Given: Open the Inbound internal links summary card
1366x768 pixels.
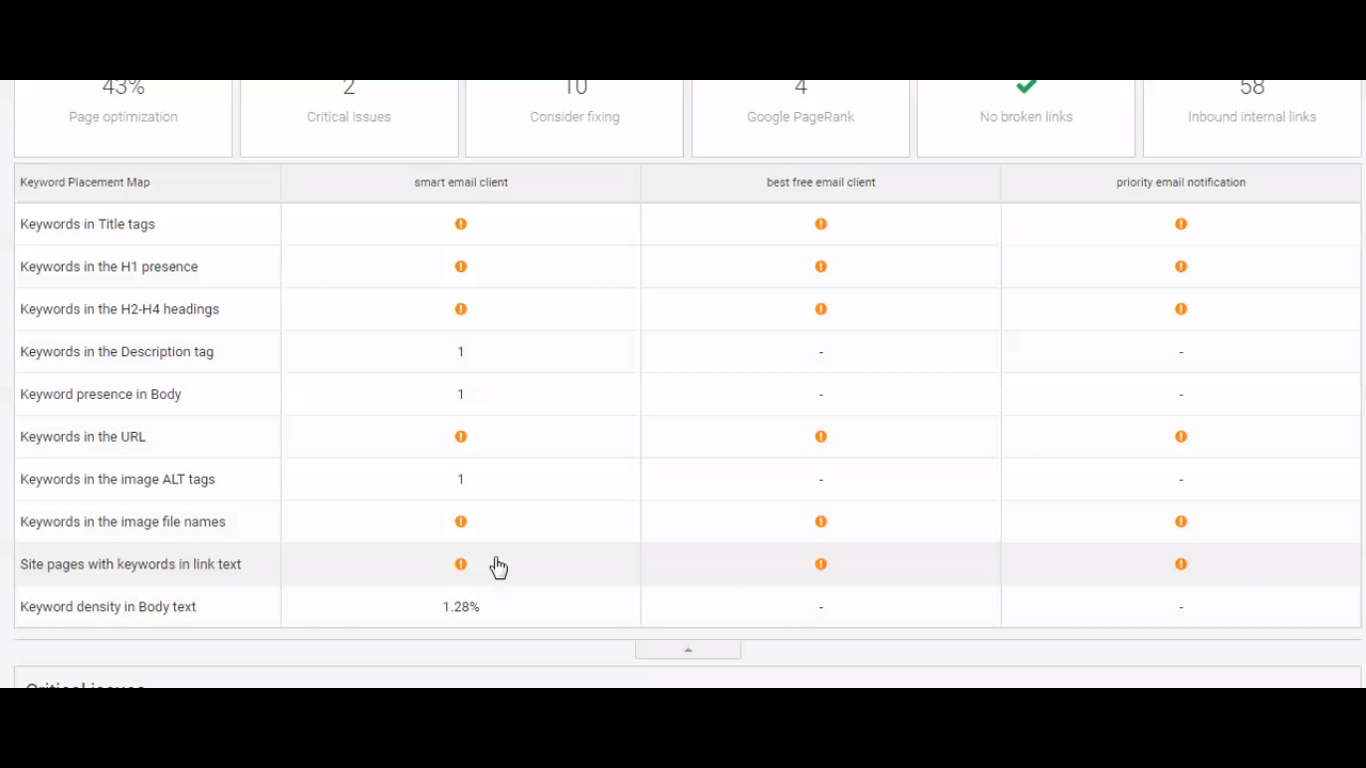Looking at the screenshot, I should point(1252,118).
